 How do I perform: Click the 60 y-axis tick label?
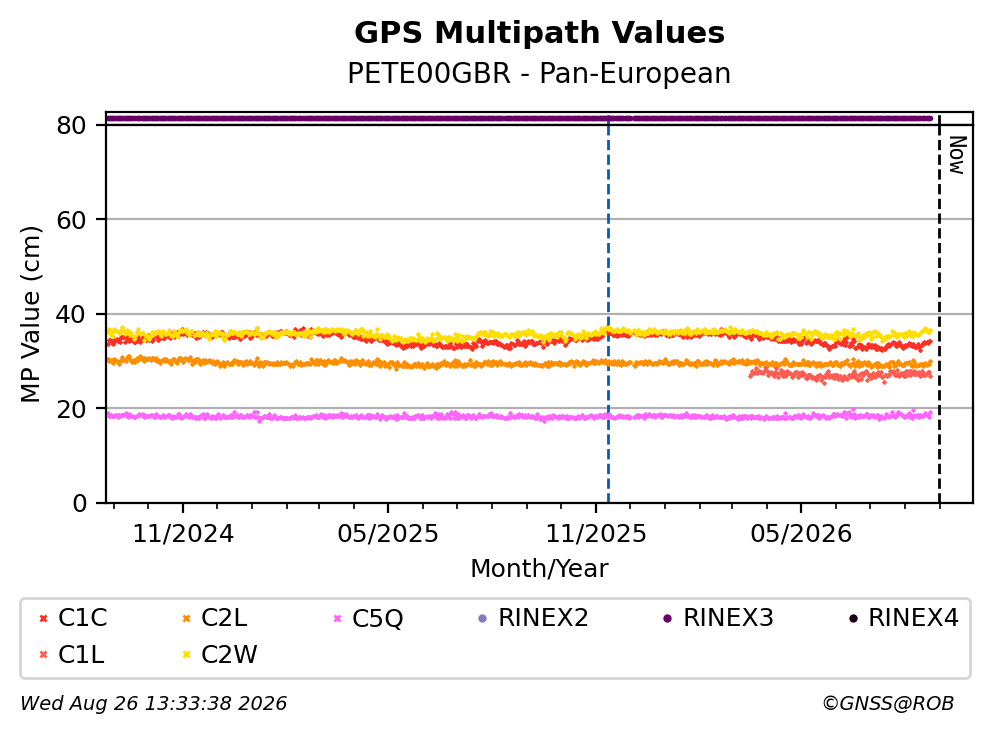[x=71, y=220]
